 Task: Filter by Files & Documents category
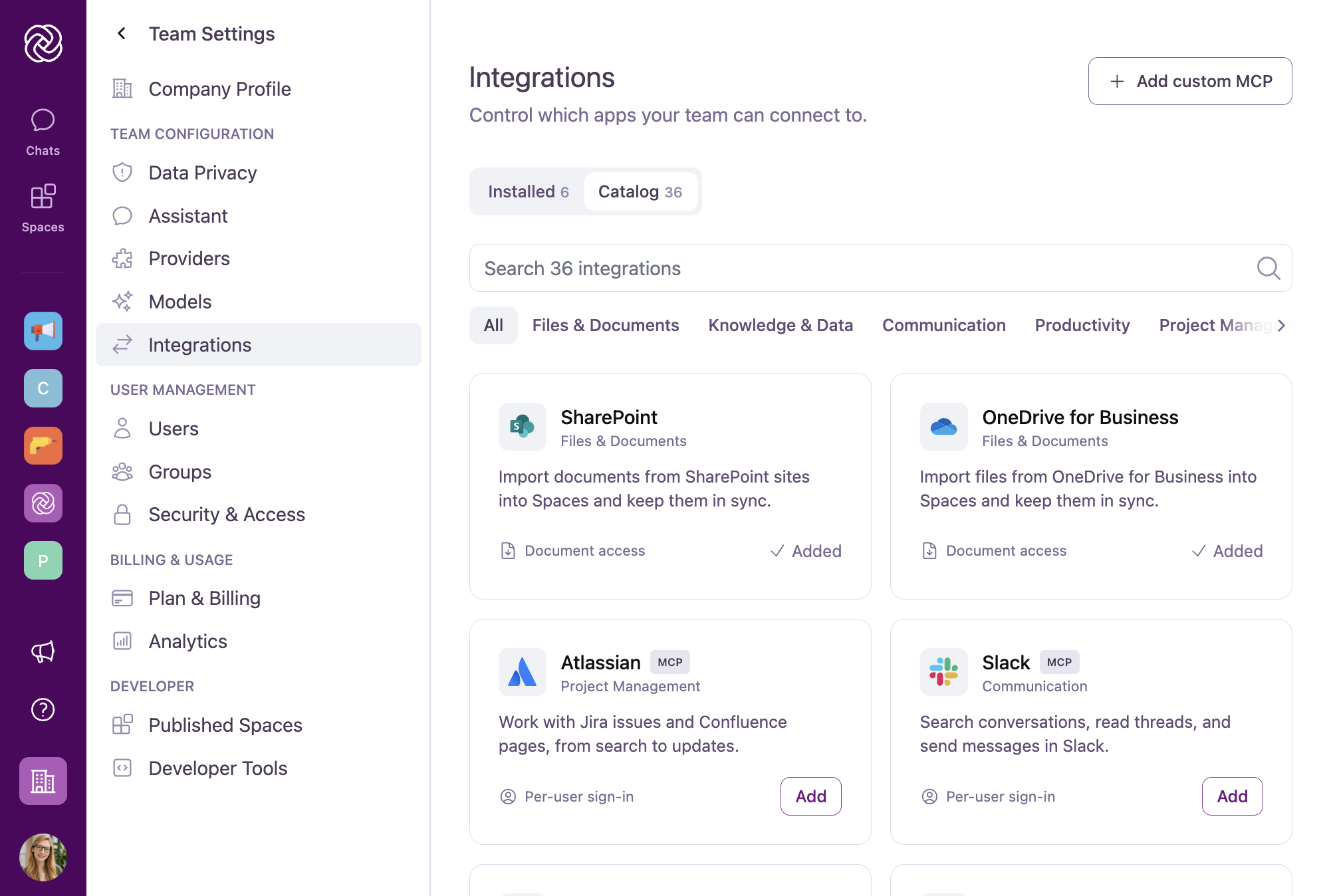point(606,325)
